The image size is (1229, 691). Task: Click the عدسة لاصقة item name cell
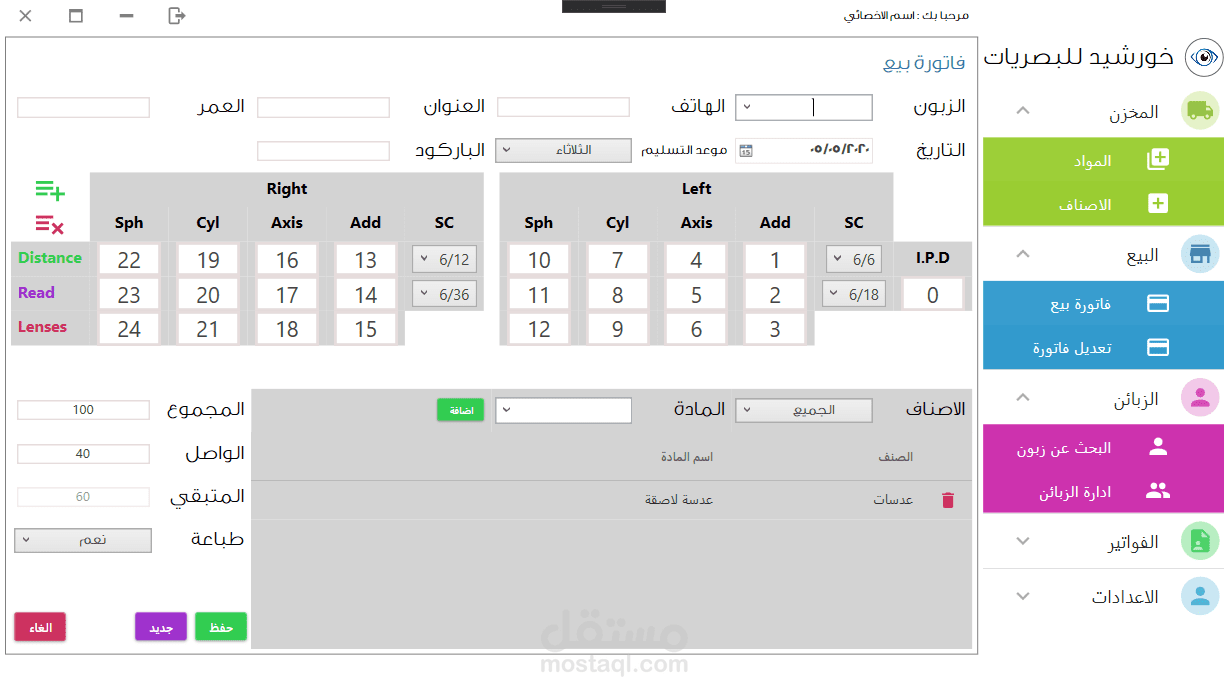click(679, 500)
